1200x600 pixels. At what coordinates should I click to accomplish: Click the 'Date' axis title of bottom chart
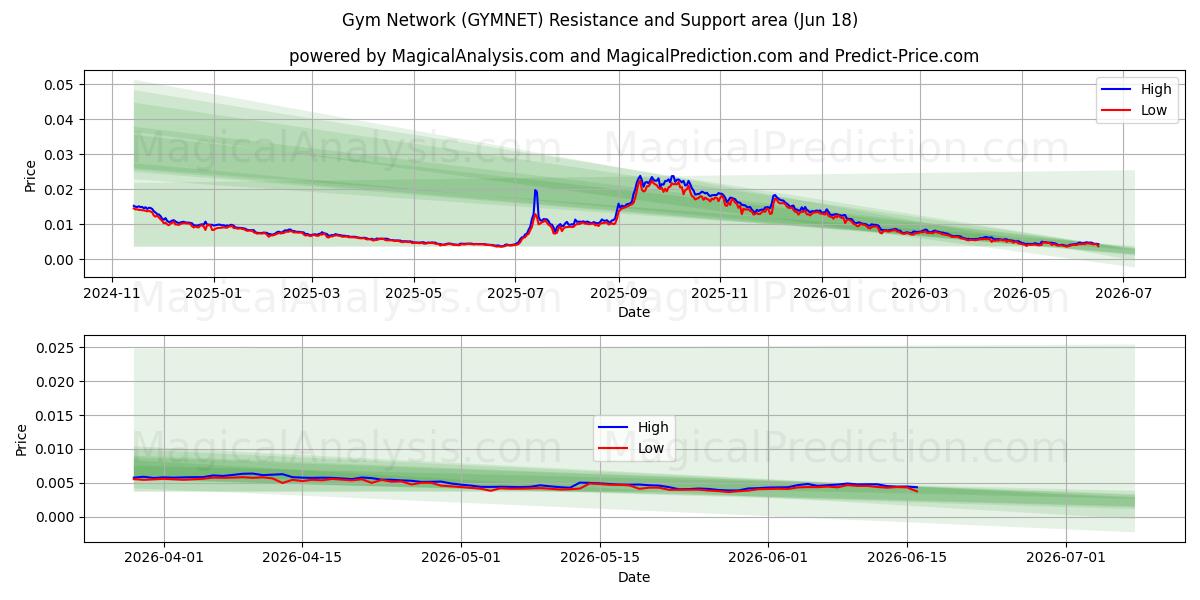pos(634,577)
